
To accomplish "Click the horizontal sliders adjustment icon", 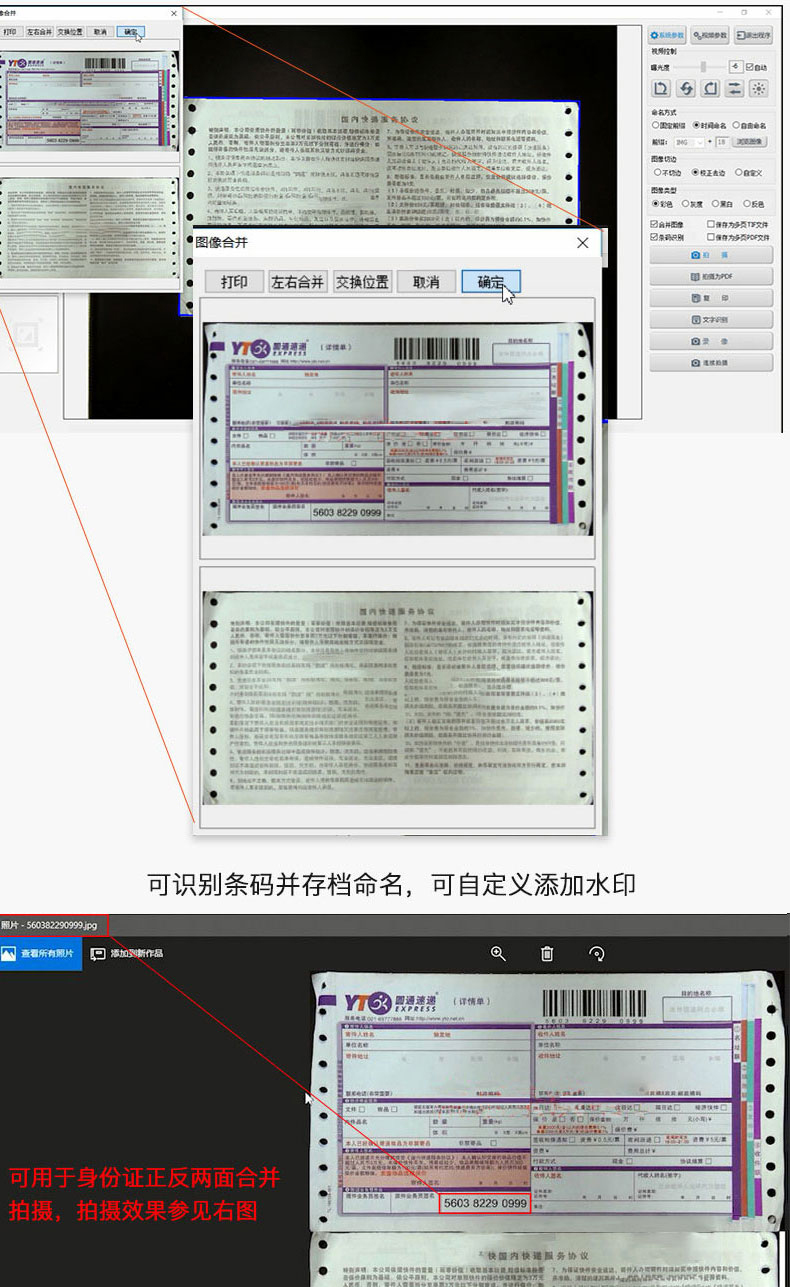I will [x=735, y=88].
